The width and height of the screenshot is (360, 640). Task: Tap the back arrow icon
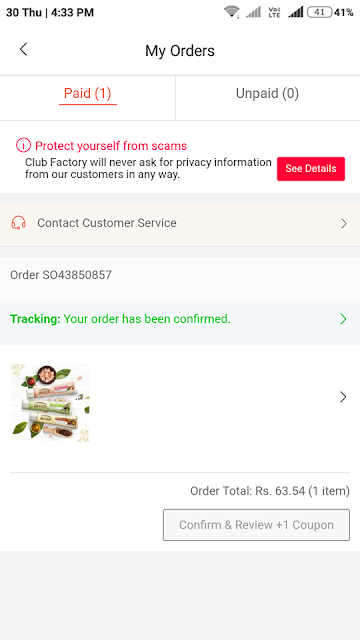tap(23, 50)
